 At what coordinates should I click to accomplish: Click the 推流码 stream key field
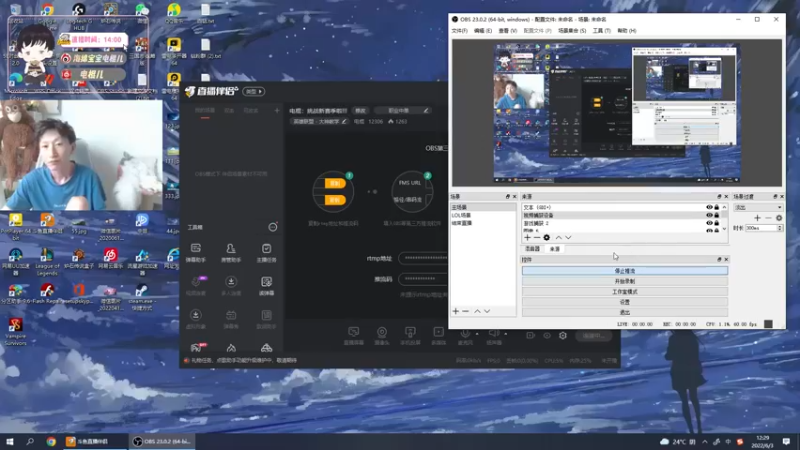(x=423, y=279)
